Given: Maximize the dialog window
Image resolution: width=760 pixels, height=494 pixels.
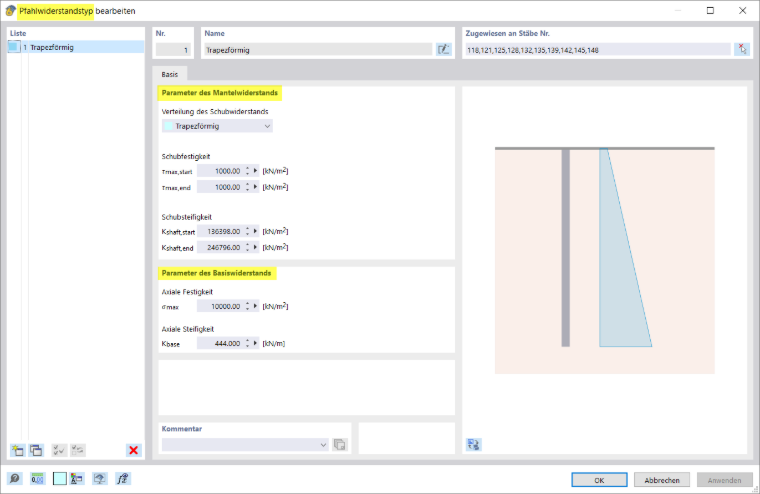Looking at the screenshot, I should tap(710, 11).
